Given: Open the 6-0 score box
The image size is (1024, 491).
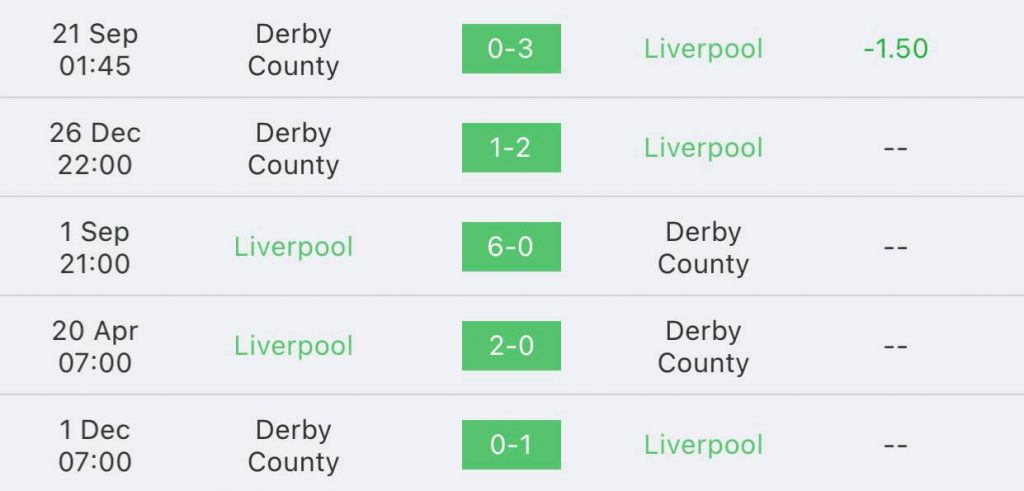Looking at the screenshot, I should (x=511, y=247).
